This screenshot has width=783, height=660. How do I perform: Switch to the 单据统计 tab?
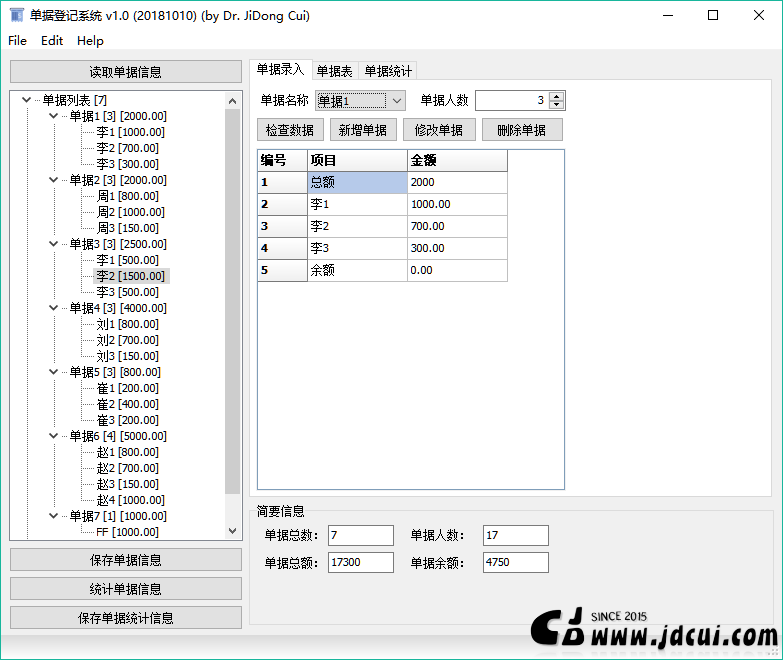[x=388, y=71]
